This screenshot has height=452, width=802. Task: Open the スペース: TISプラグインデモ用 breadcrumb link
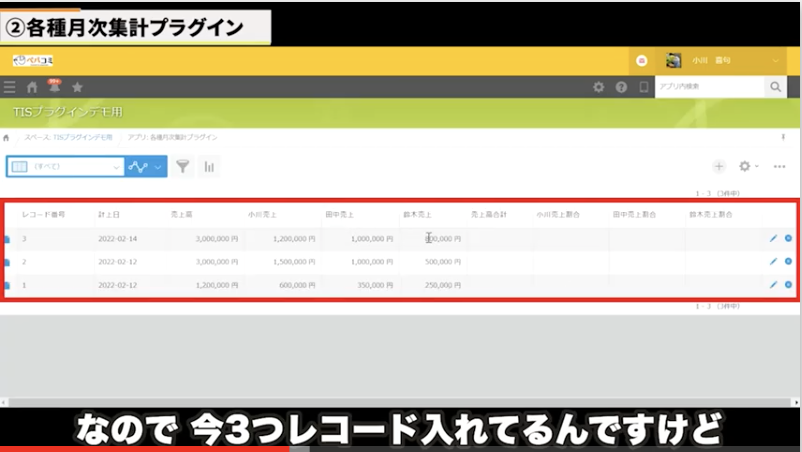coord(69,137)
